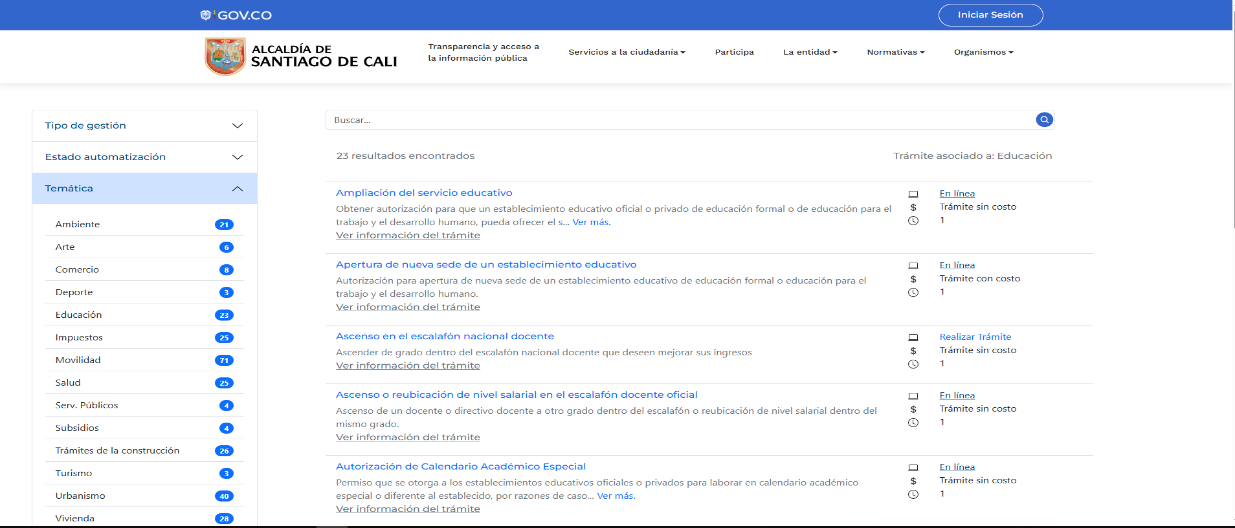The height and width of the screenshot is (528, 1235).
Task: Click dollar icon in Autorización de Calendario Académico row
Action: point(913,481)
